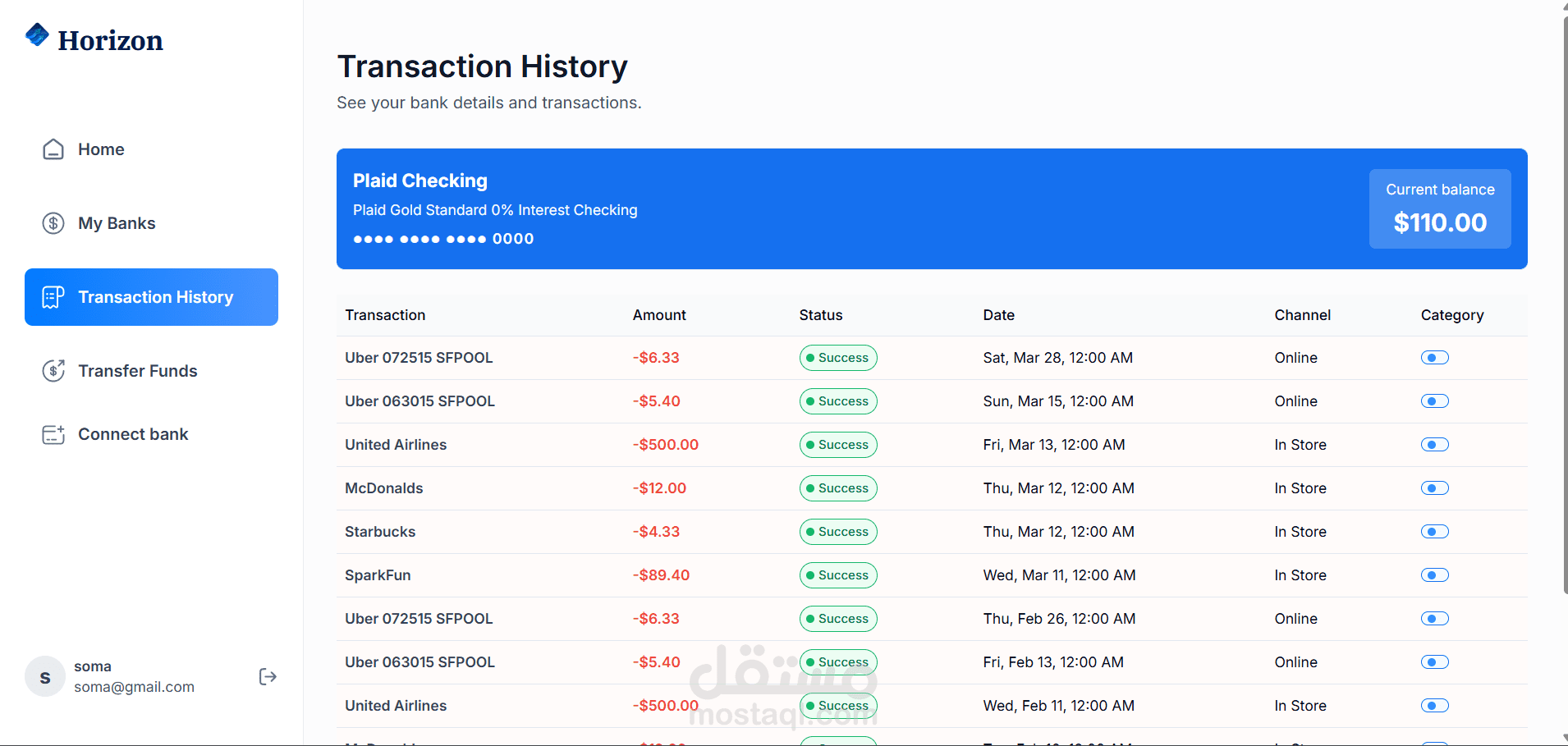1568x746 pixels.
Task: Click the page vertical scrollbar
Action: (x=1565, y=328)
